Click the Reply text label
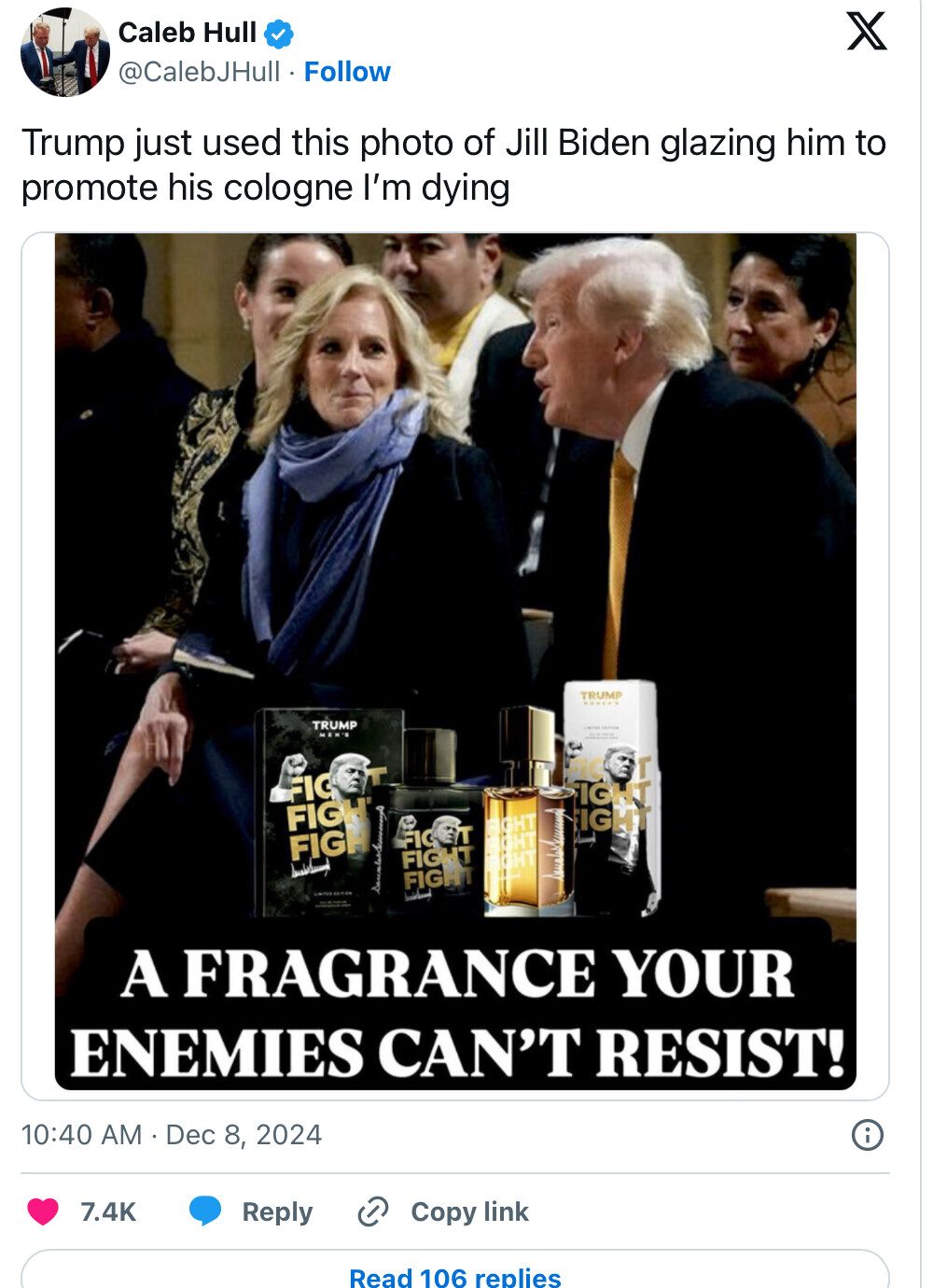Image resolution: width=947 pixels, height=1288 pixels. (x=277, y=1211)
